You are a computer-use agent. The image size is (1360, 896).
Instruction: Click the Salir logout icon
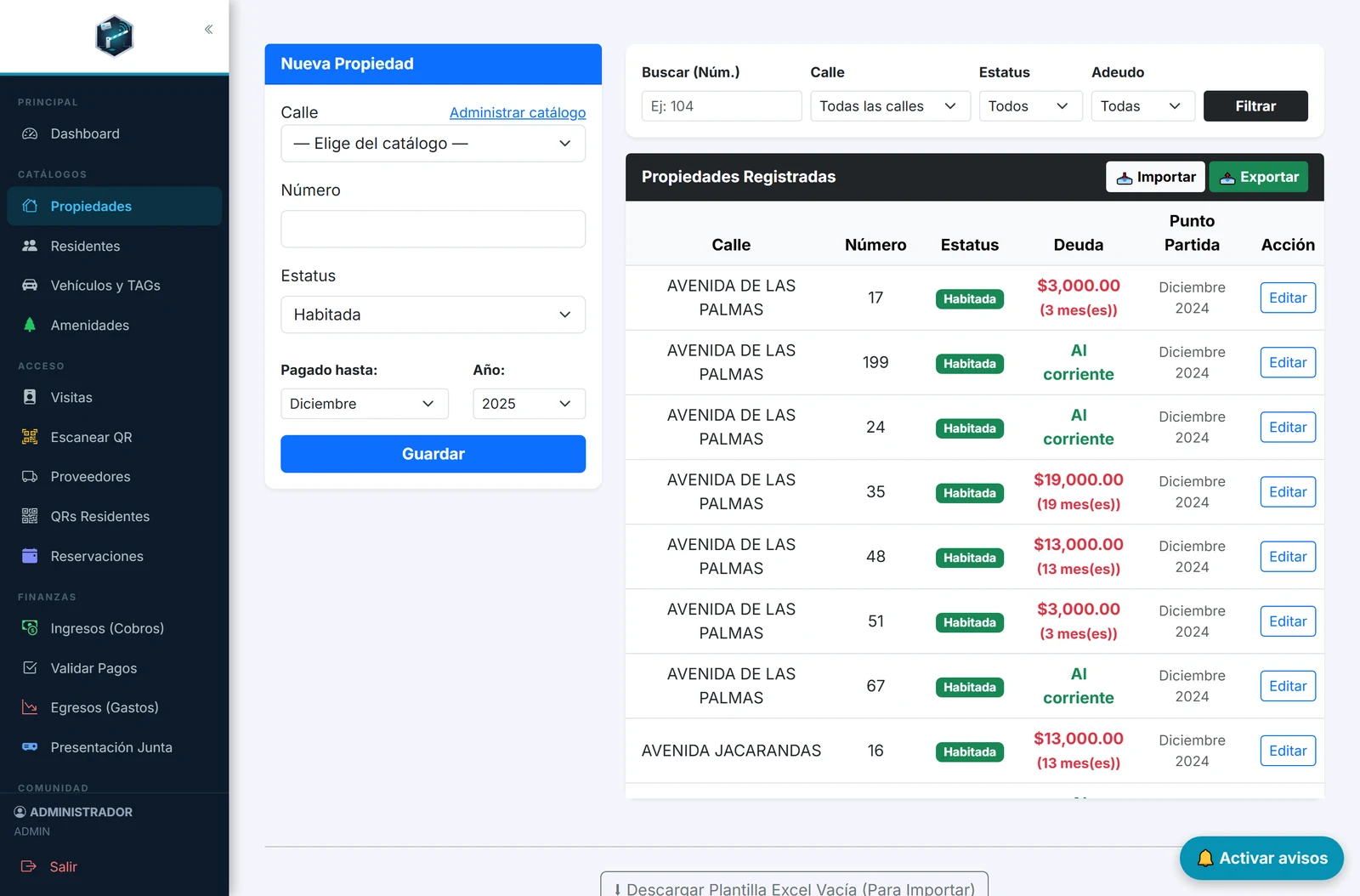[29, 866]
